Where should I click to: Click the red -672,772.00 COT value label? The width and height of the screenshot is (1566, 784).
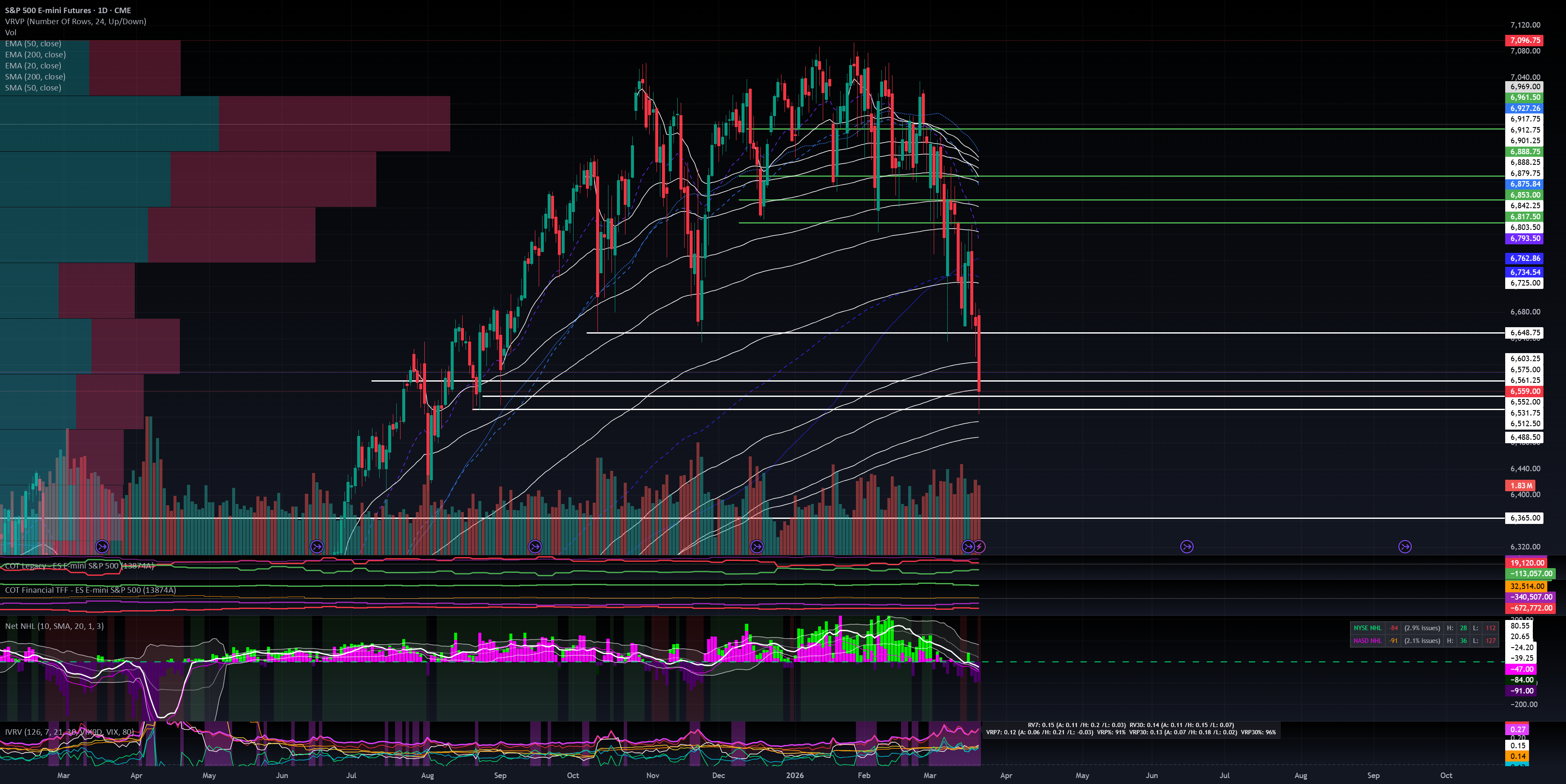pyautogui.click(x=1531, y=608)
